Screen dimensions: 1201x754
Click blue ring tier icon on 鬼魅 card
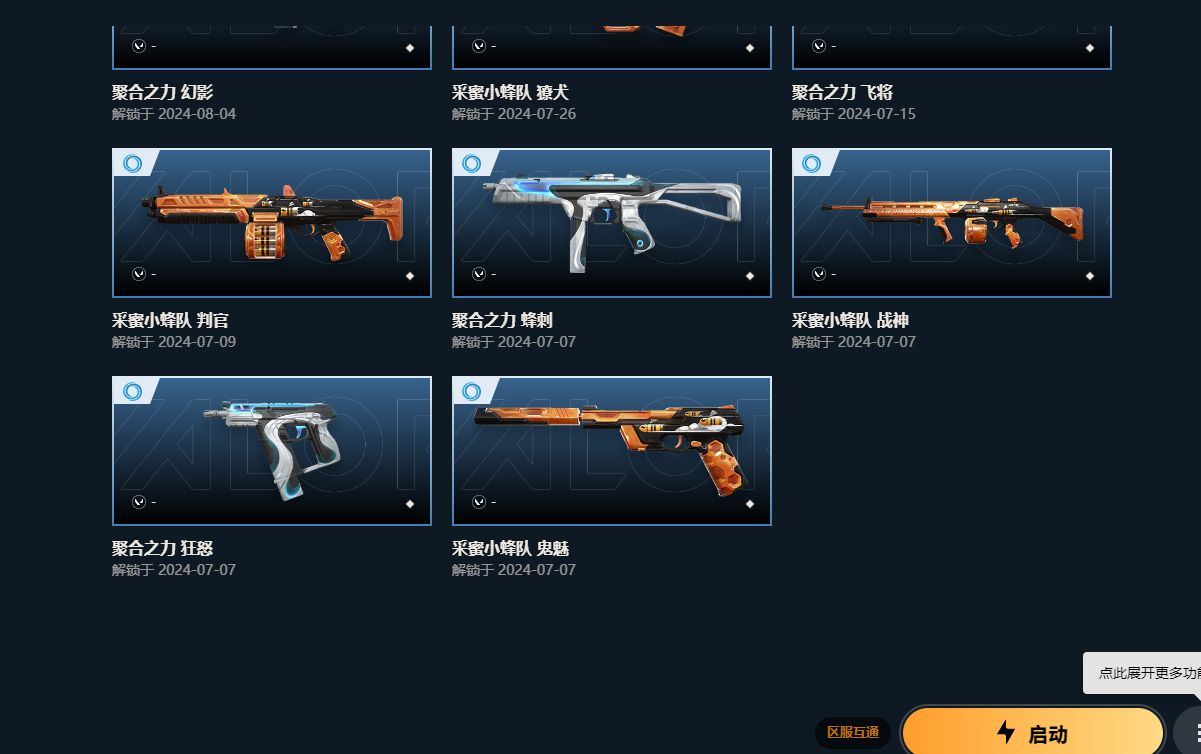[x=472, y=391]
